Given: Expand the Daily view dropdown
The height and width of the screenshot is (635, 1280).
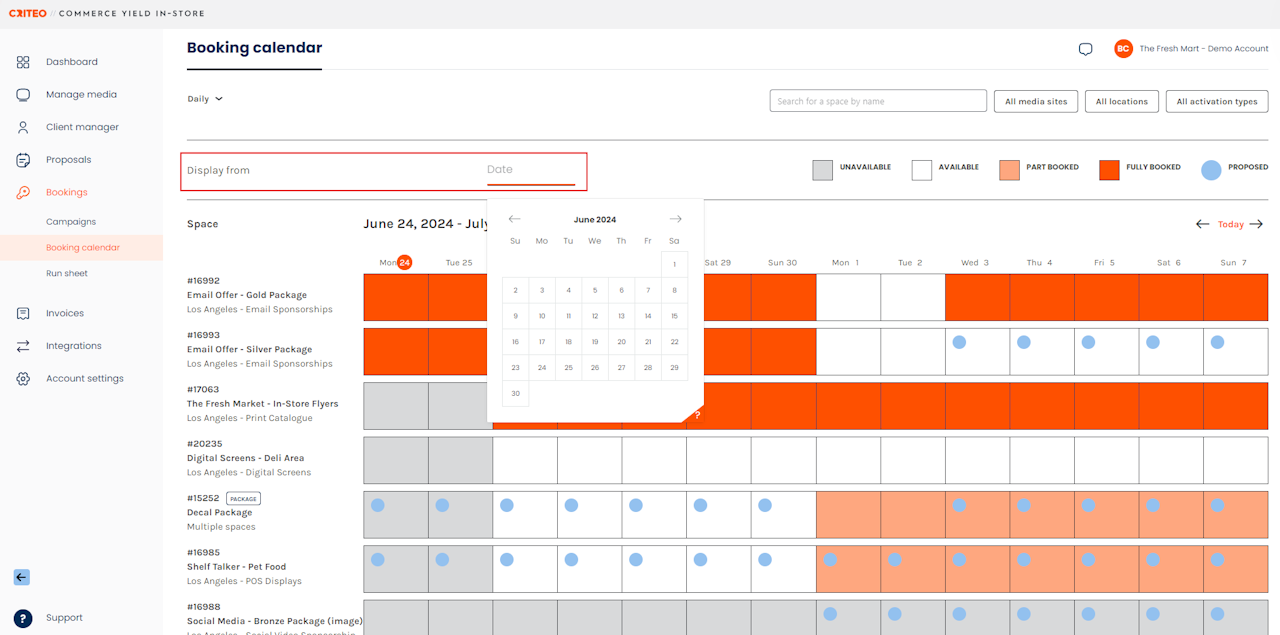Looking at the screenshot, I should 205,99.
